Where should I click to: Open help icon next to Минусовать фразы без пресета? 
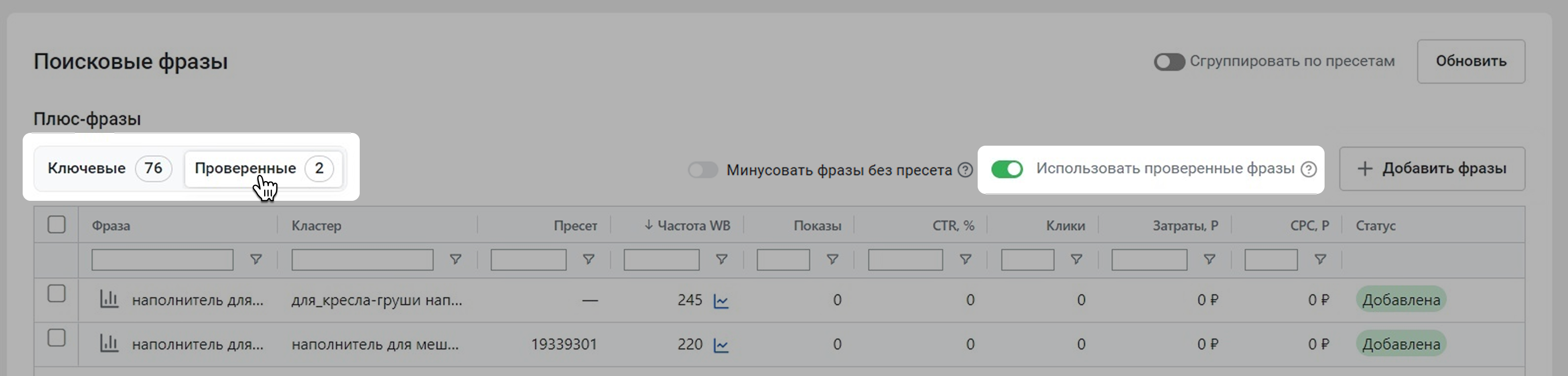click(x=965, y=170)
